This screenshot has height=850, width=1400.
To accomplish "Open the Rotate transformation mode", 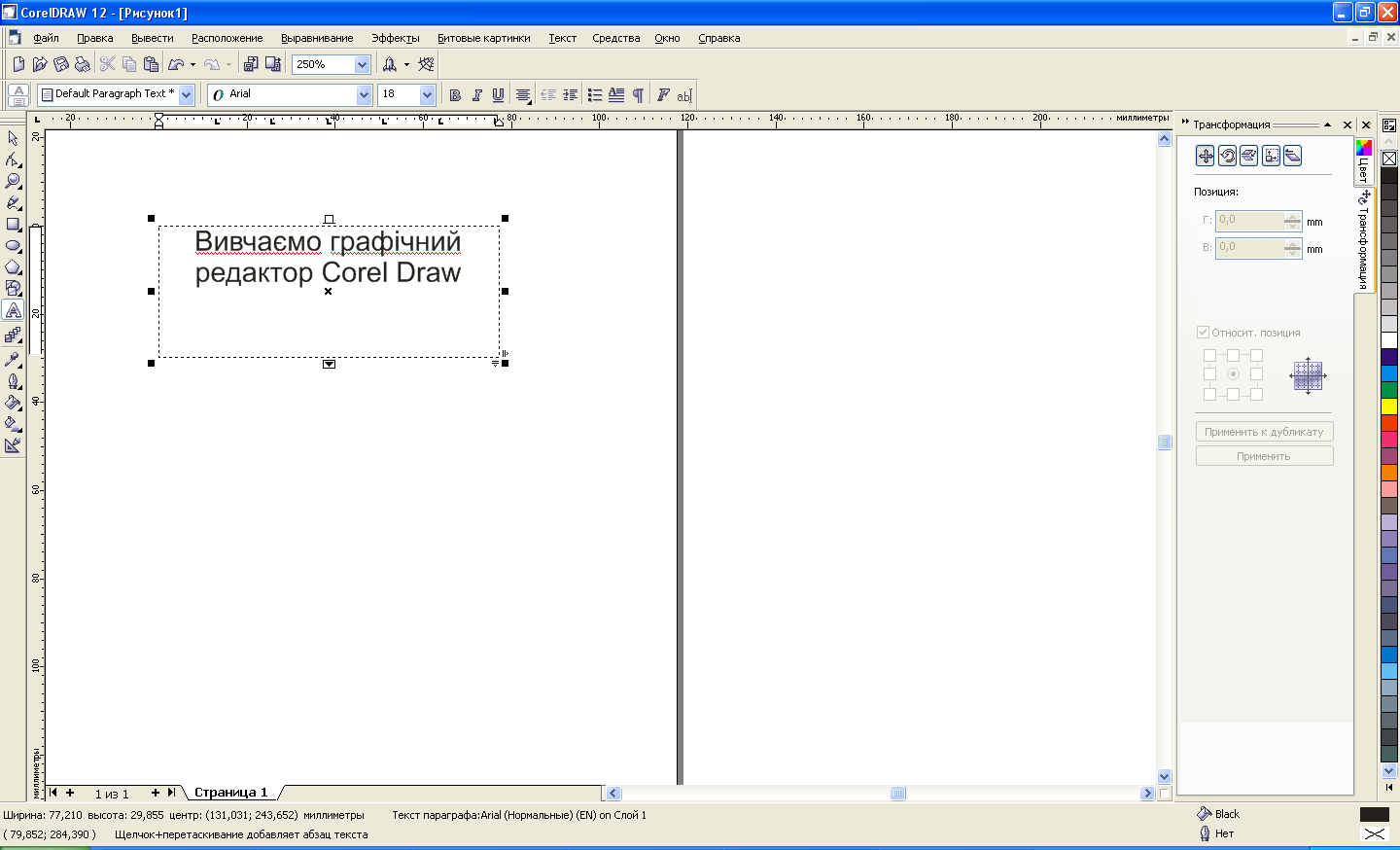I will coord(1227,156).
